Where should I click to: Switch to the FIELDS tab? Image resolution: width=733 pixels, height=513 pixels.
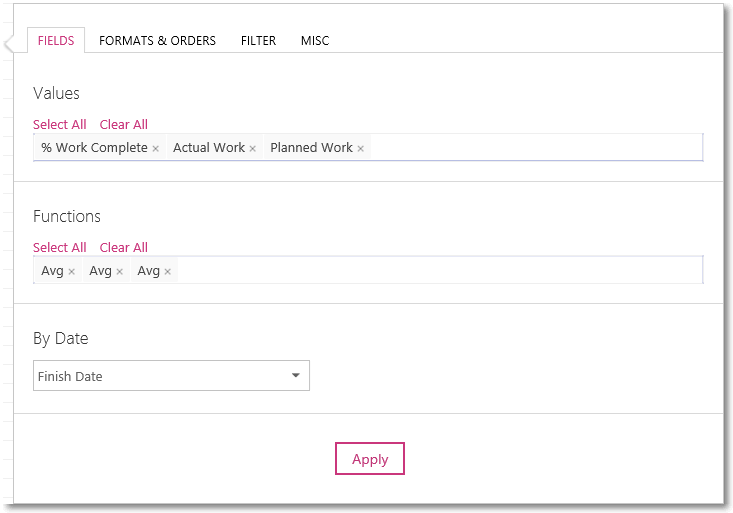click(56, 41)
